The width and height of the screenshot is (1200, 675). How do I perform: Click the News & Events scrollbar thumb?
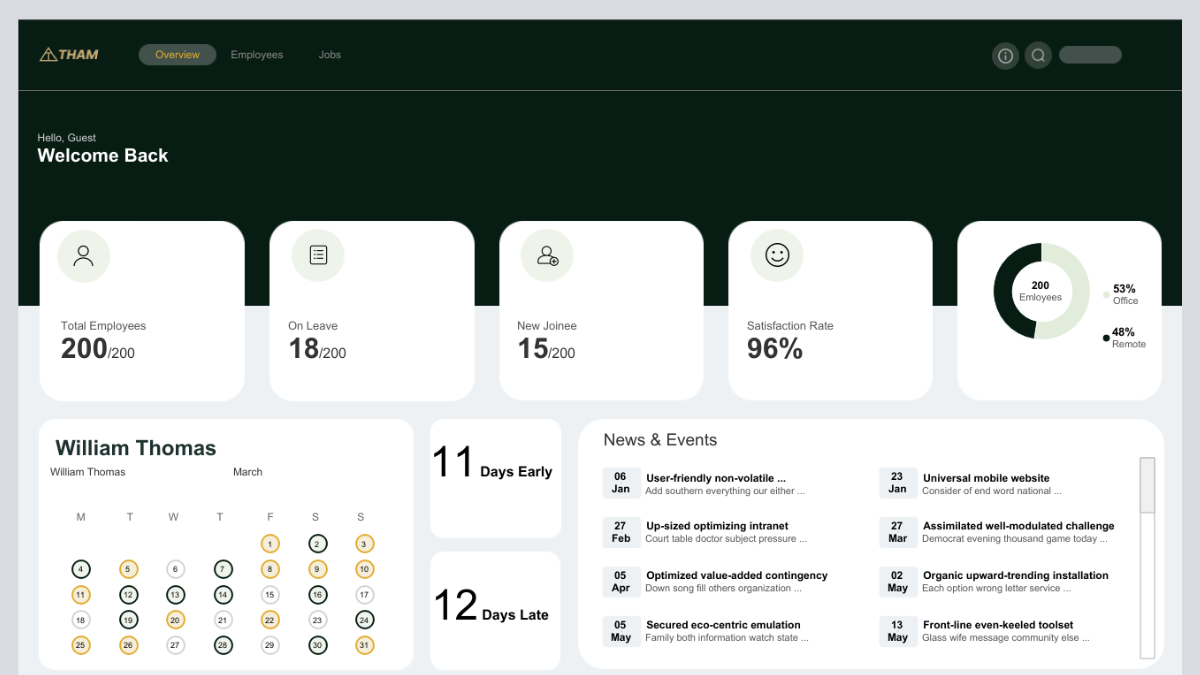click(x=1147, y=485)
